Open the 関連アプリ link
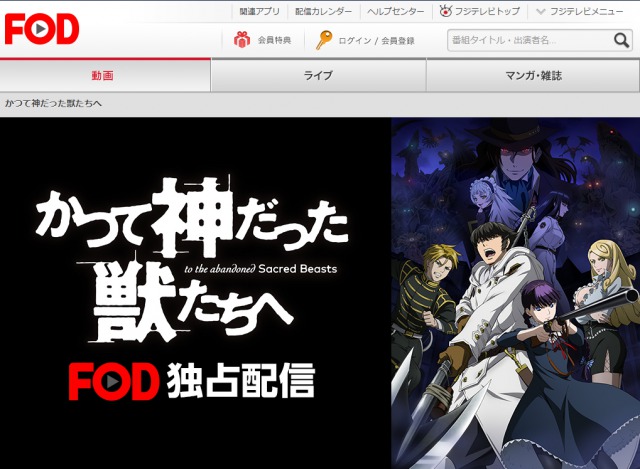Viewport: 640px width, 469px height. 260,11
